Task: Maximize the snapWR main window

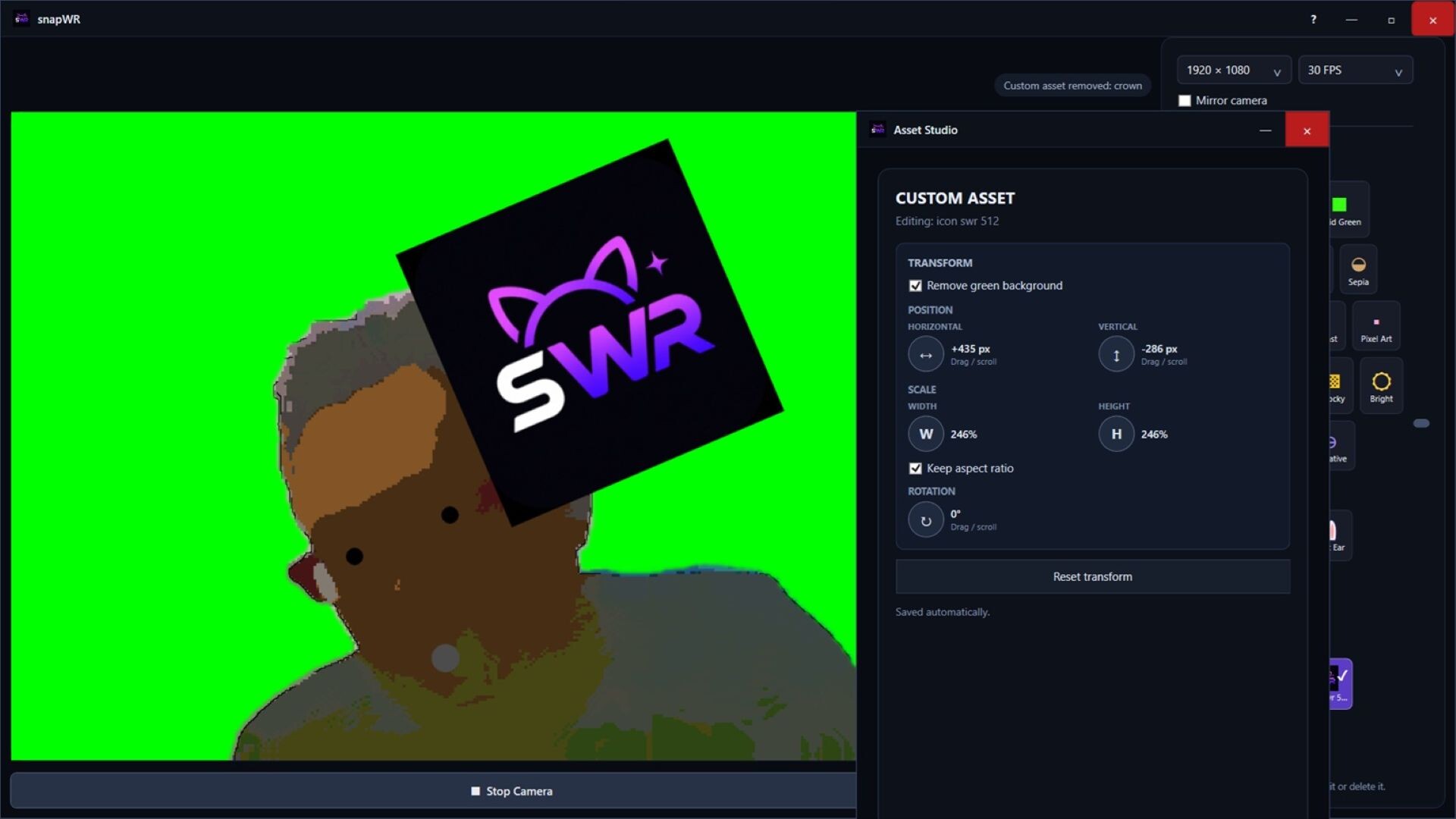Action: pos(1391,20)
